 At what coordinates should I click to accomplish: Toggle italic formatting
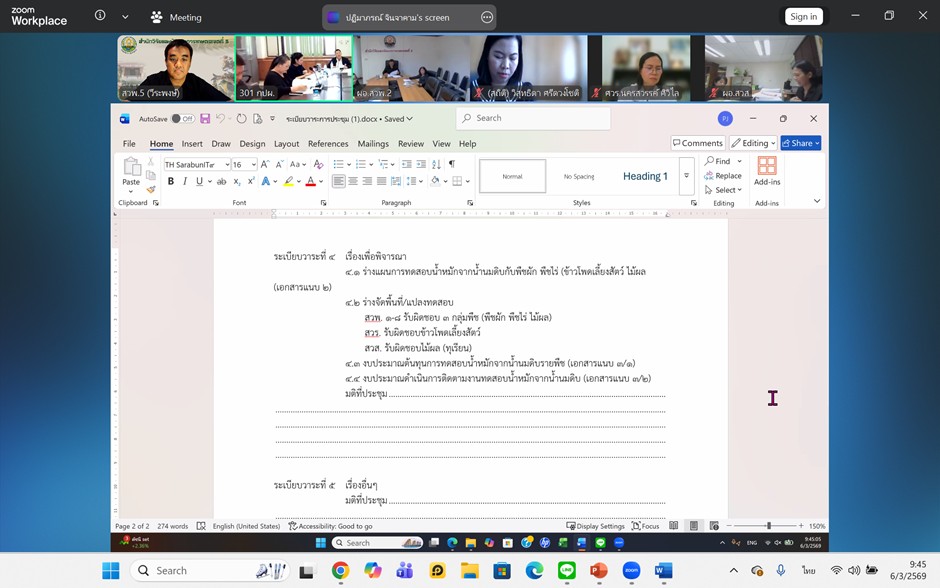[x=185, y=181]
